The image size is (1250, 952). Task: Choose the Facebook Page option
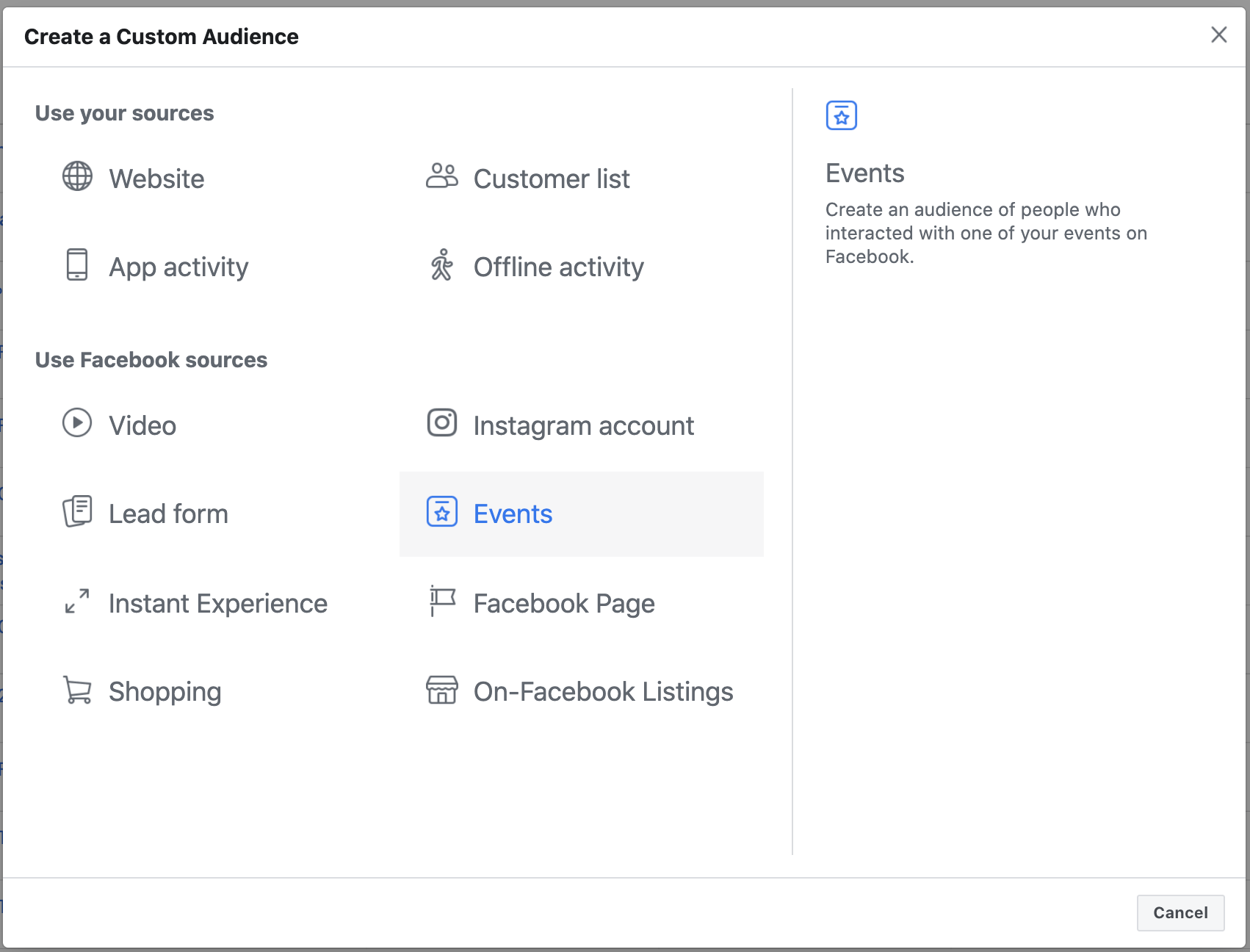coord(582,602)
